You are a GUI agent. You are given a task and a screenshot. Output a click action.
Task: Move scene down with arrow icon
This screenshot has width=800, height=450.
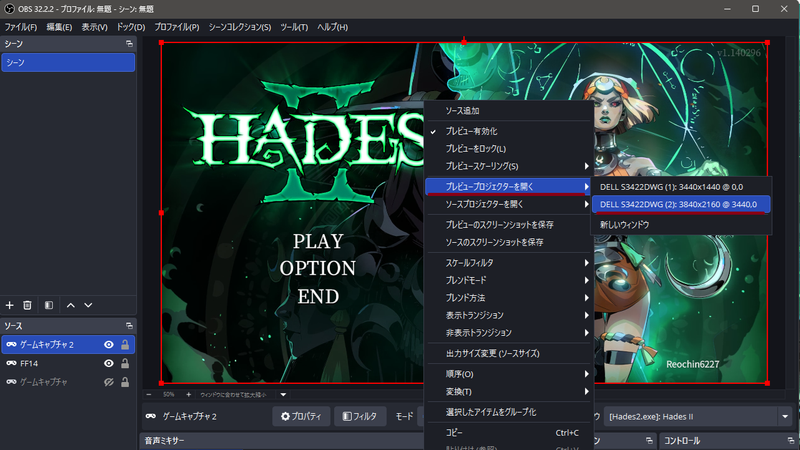pyautogui.click(x=88, y=305)
